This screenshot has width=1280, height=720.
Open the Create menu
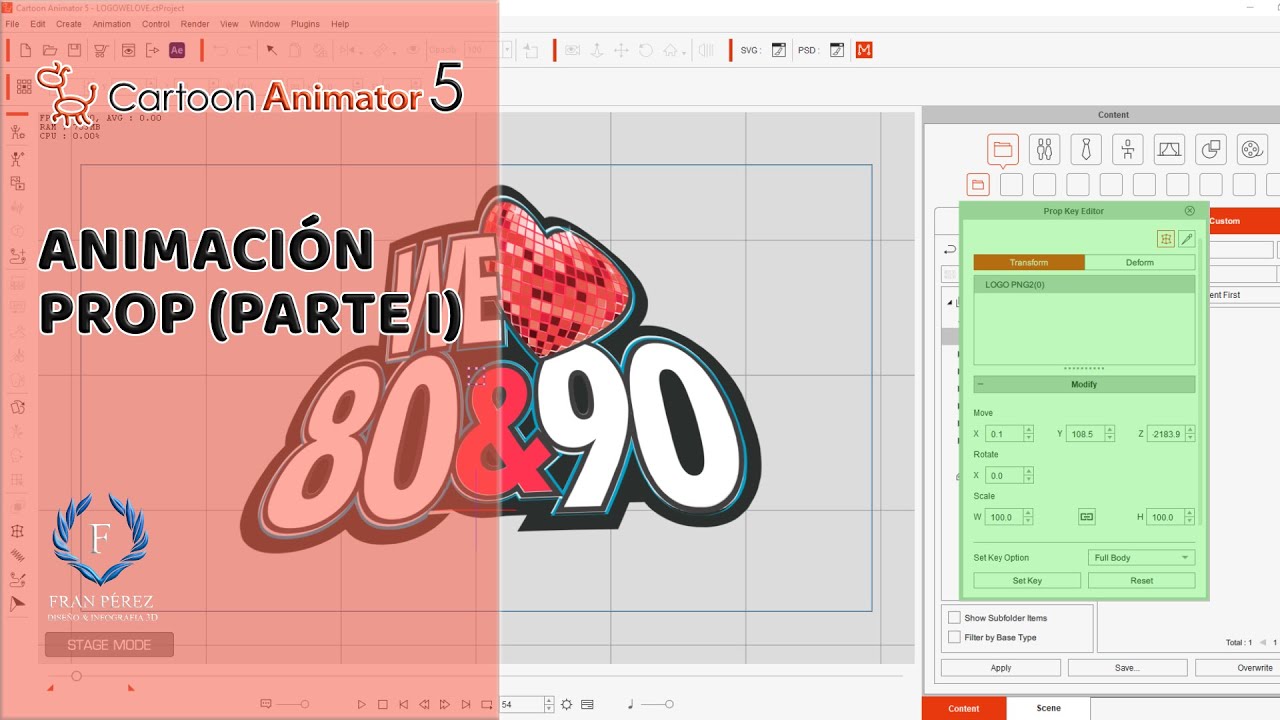tap(69, 24)
